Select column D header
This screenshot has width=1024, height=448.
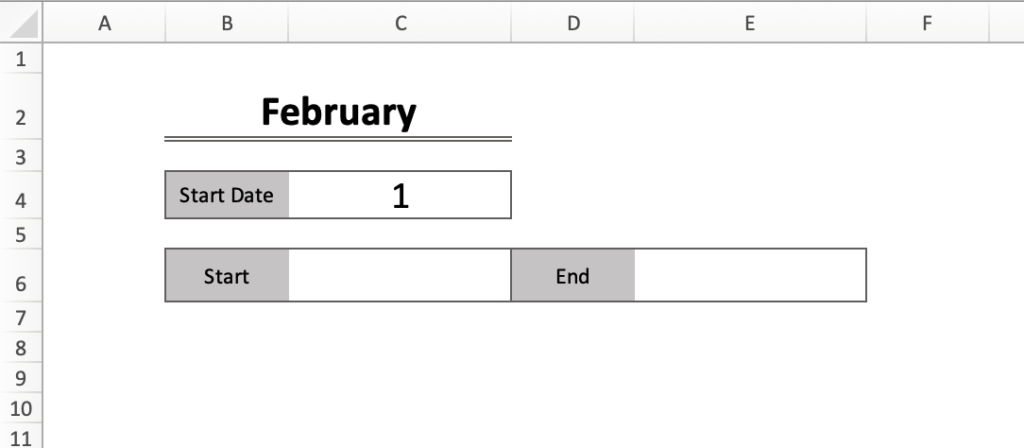coord(573,23)
